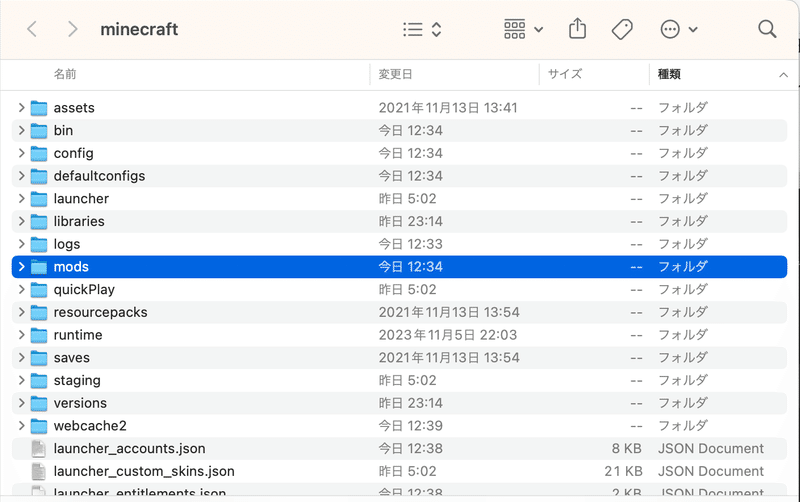
Task: Click the versions folder icon
Action: tap(39, 403)
